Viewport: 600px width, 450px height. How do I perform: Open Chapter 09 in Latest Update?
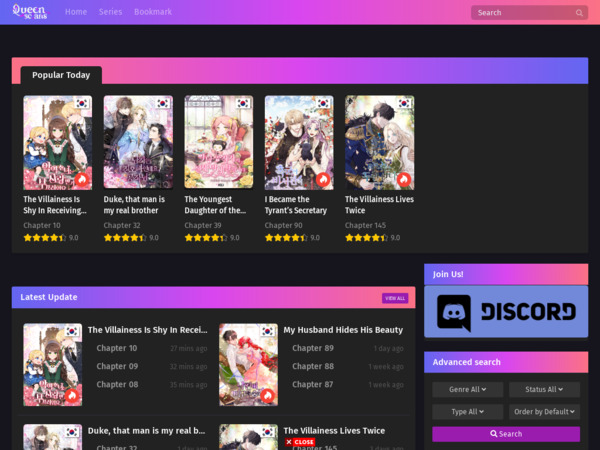click(117, 366)
